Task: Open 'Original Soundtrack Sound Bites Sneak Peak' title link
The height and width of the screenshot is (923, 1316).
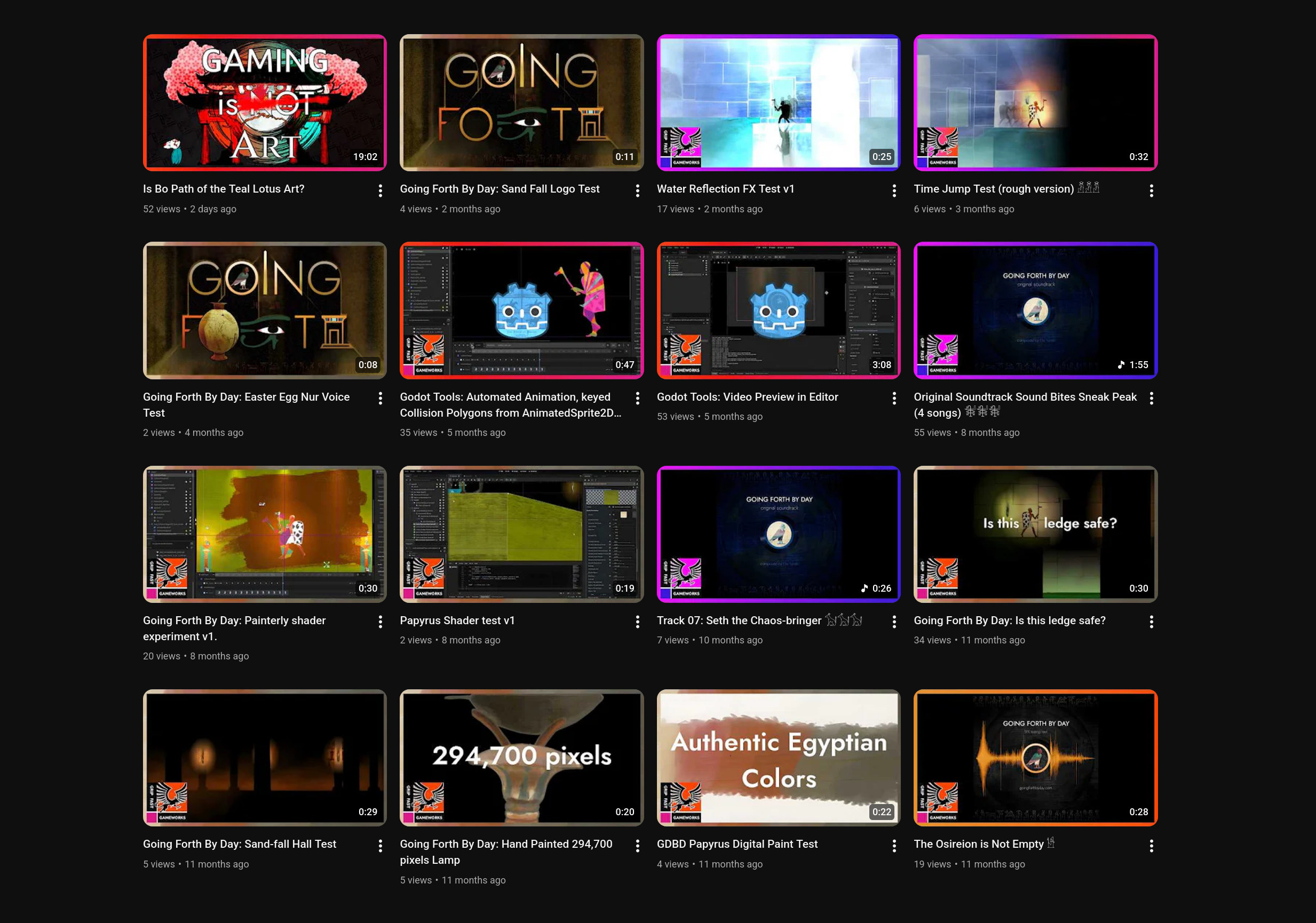Action: (1024, 396)
